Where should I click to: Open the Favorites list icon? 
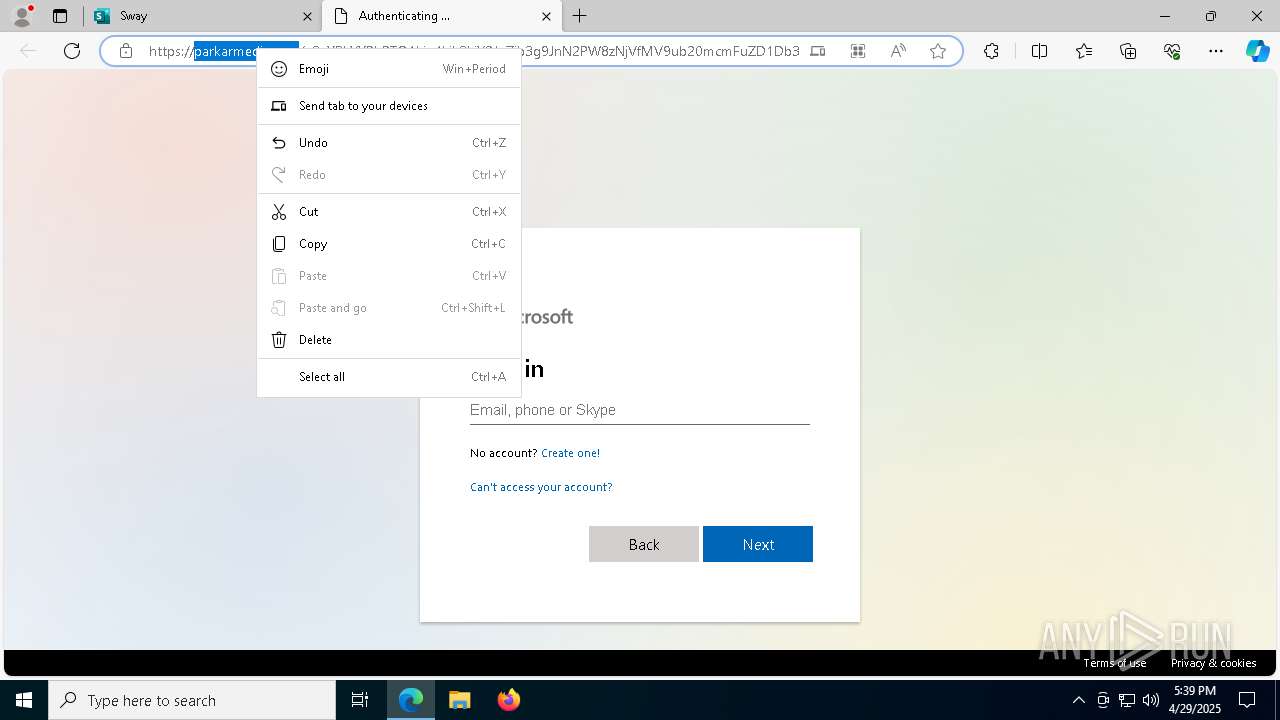click(x=1084, y=51)
